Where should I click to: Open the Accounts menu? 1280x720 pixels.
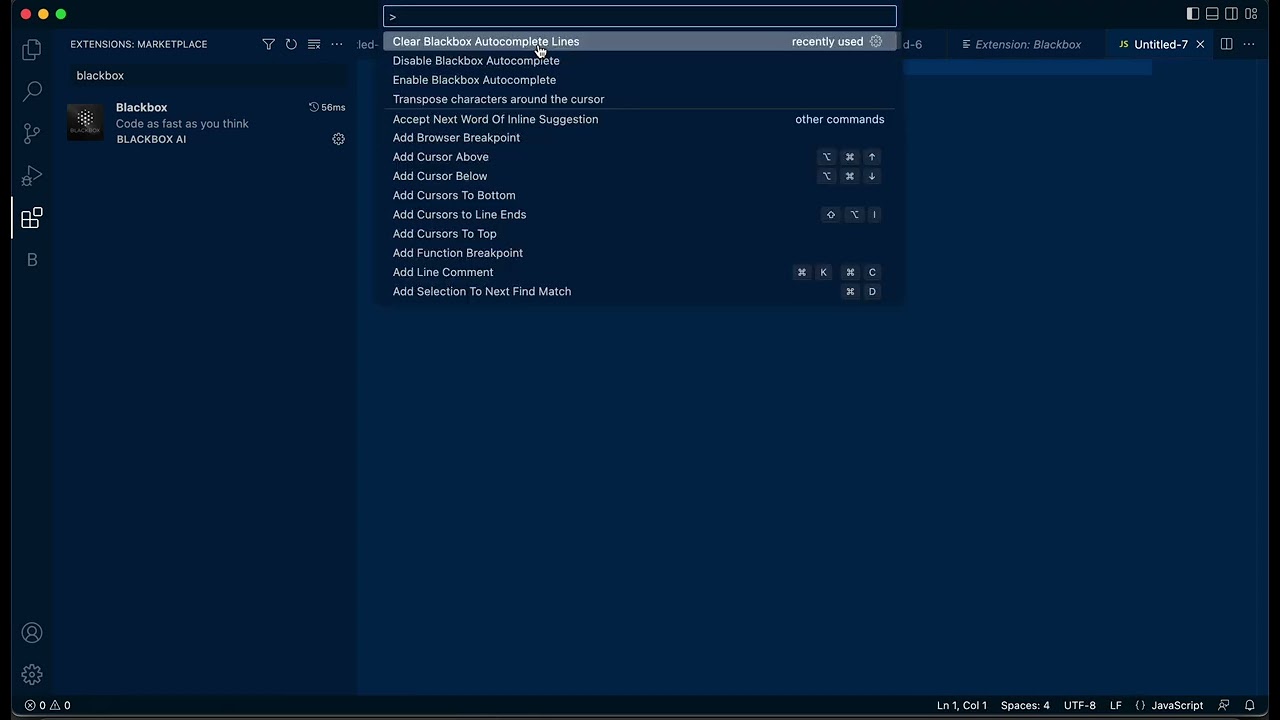click(32, 632)
